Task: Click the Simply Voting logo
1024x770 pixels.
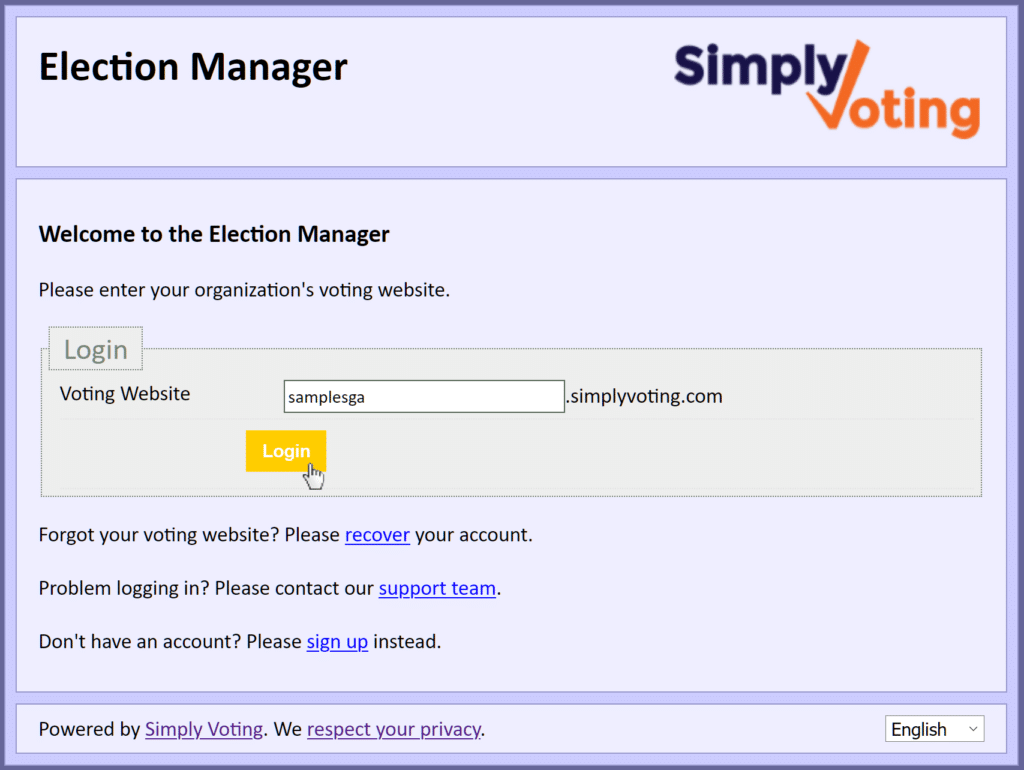Action: [x=827, y=89]
